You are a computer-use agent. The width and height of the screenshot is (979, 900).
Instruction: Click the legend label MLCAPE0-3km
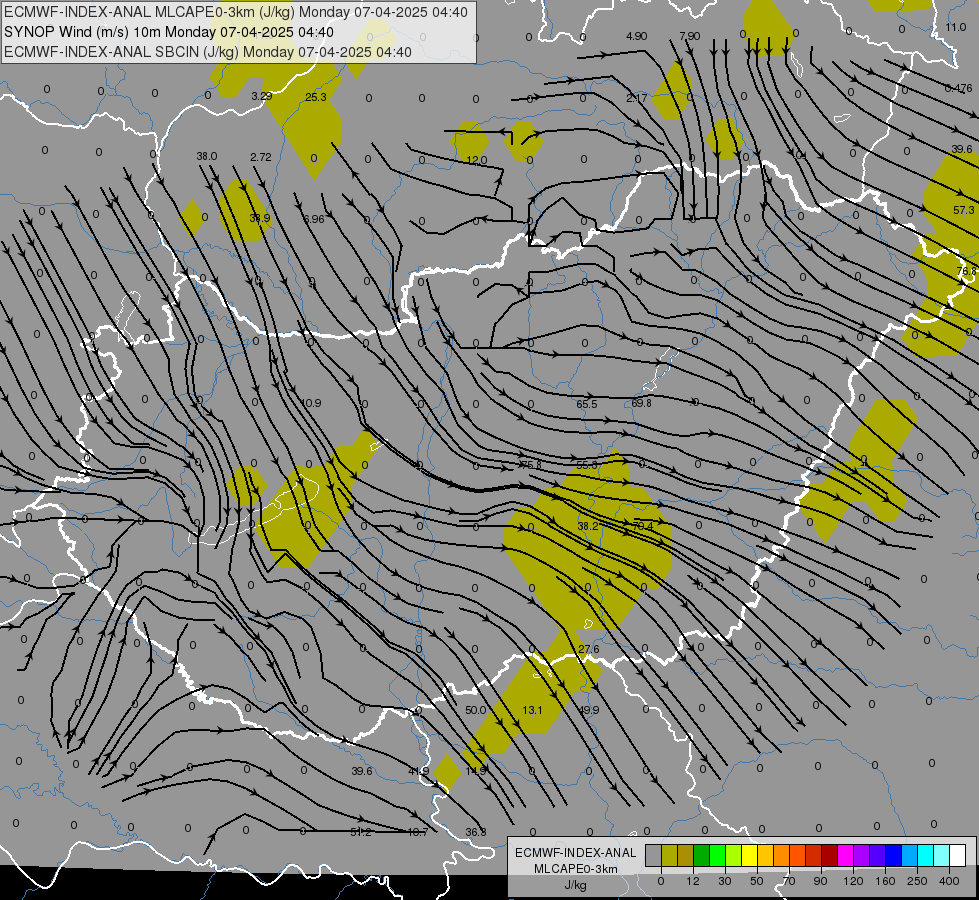[575, 869]
